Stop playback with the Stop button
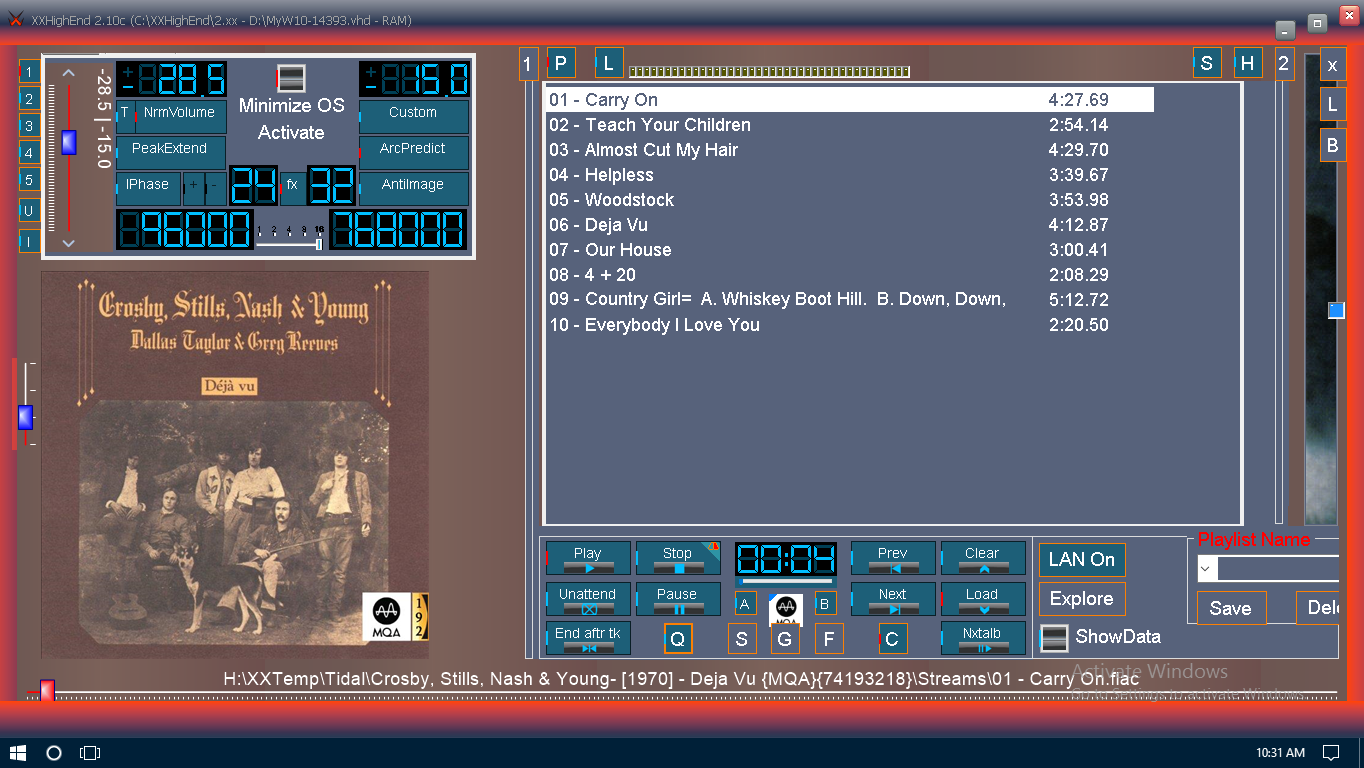Viewport: 1364px width, 768px height. pos(677,558)
